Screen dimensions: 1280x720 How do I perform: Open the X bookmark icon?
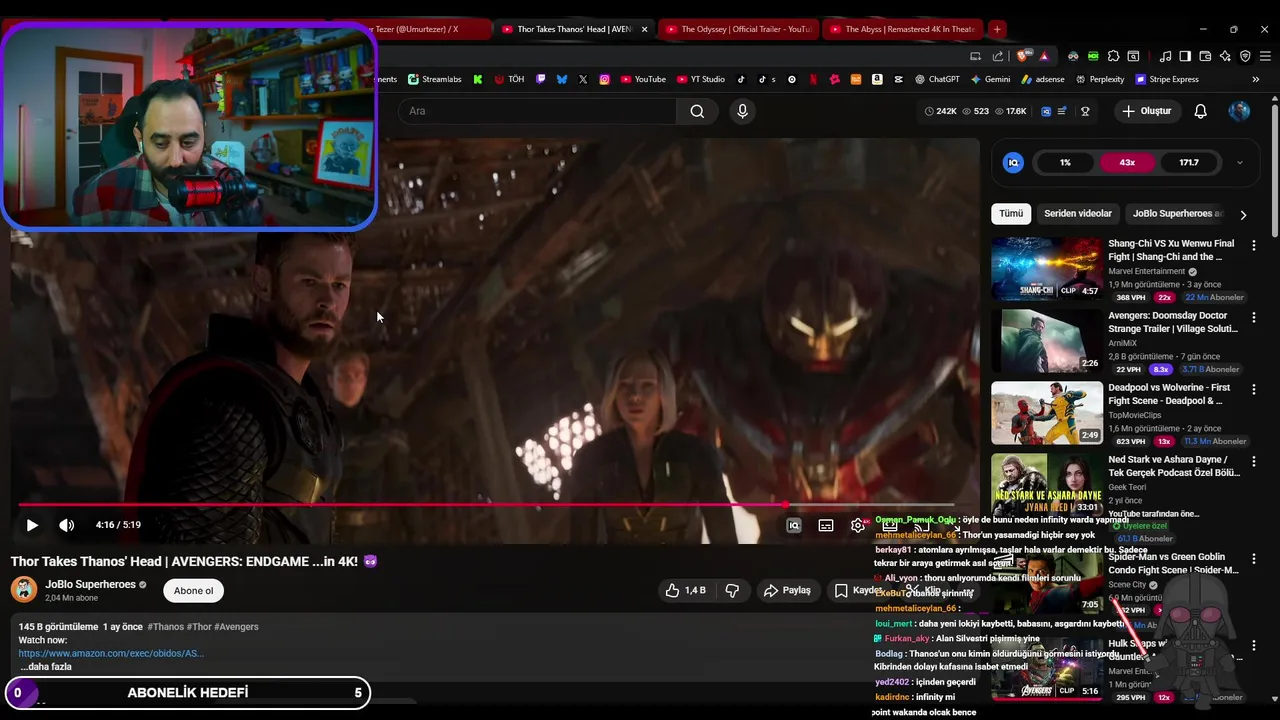pyautogui.click(x=583, y=79)
